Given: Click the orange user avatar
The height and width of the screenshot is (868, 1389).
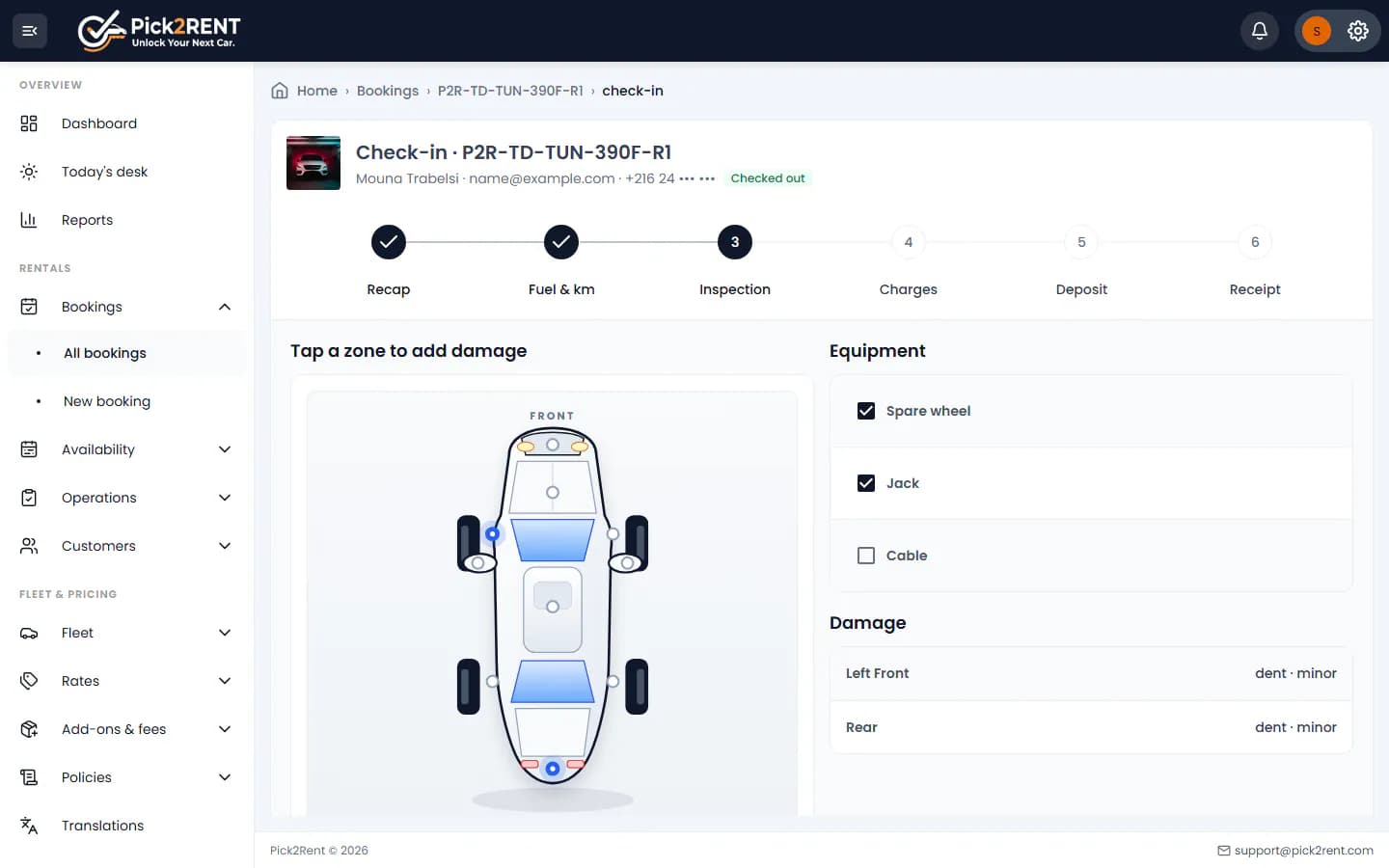Looking at the screenshot, I should 1317,31.
